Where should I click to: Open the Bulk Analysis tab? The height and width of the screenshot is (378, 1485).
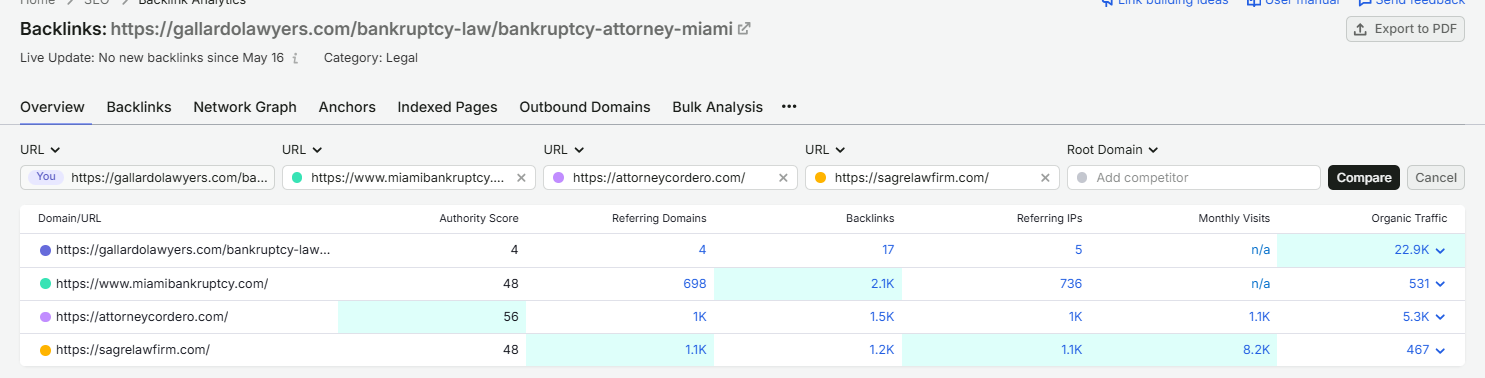click(x=717, y=107)
